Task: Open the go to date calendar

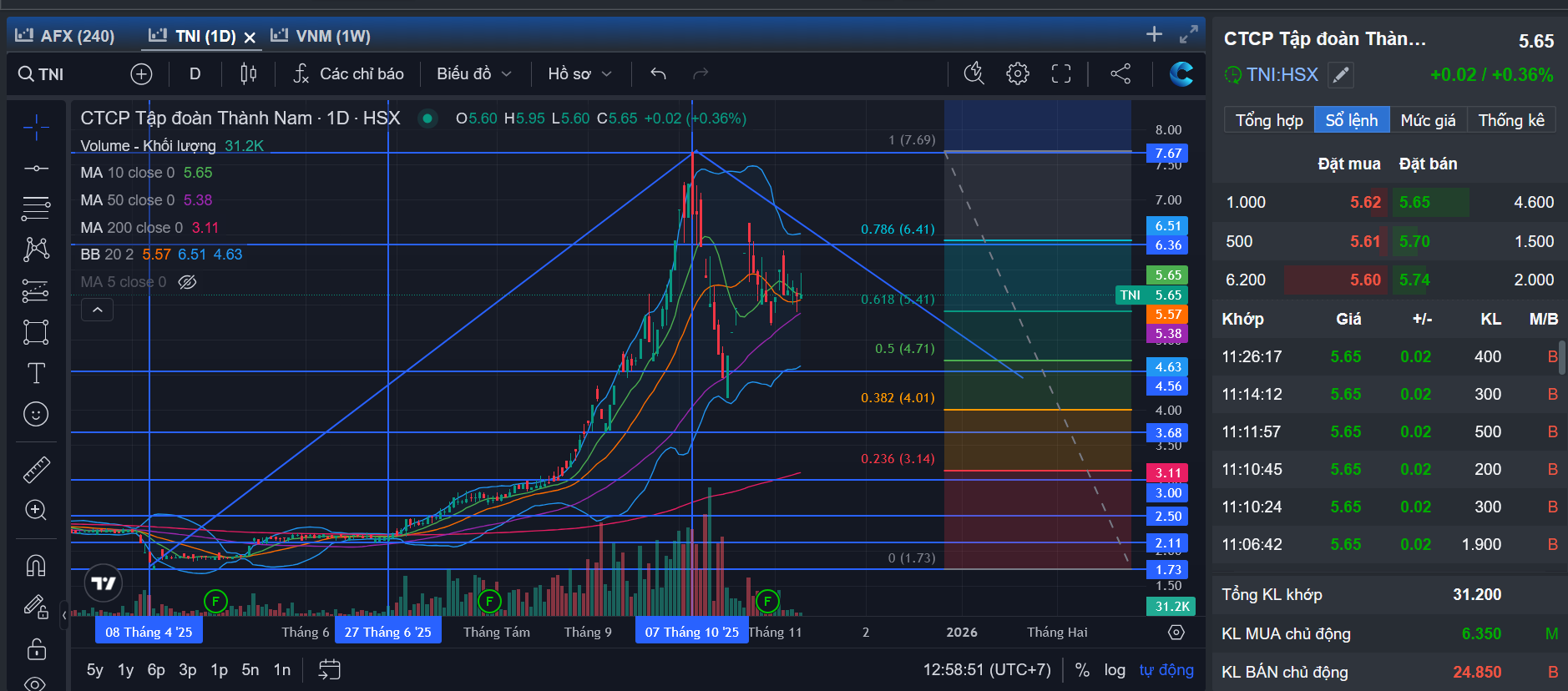Action: (329, 670)
